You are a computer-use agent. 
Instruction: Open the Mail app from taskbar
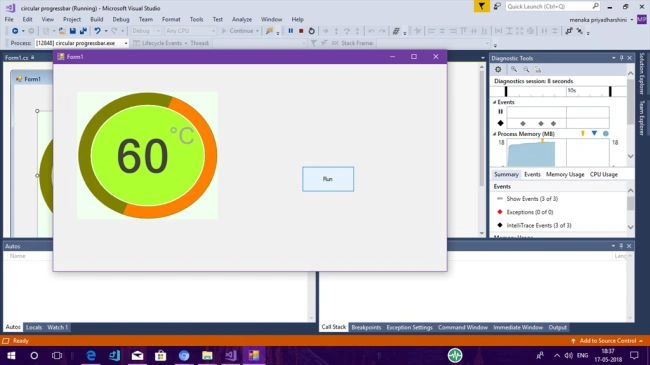(137, 355)
